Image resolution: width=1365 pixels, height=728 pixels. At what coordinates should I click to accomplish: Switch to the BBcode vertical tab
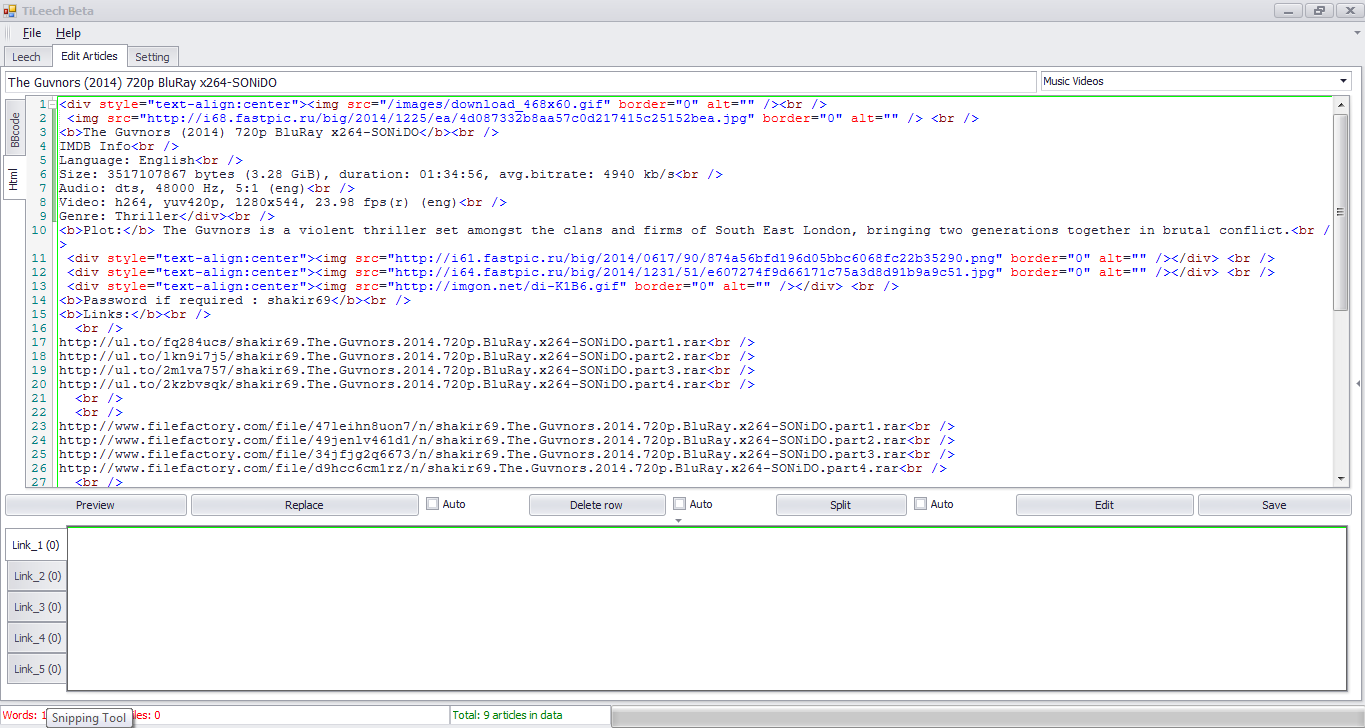15,130
